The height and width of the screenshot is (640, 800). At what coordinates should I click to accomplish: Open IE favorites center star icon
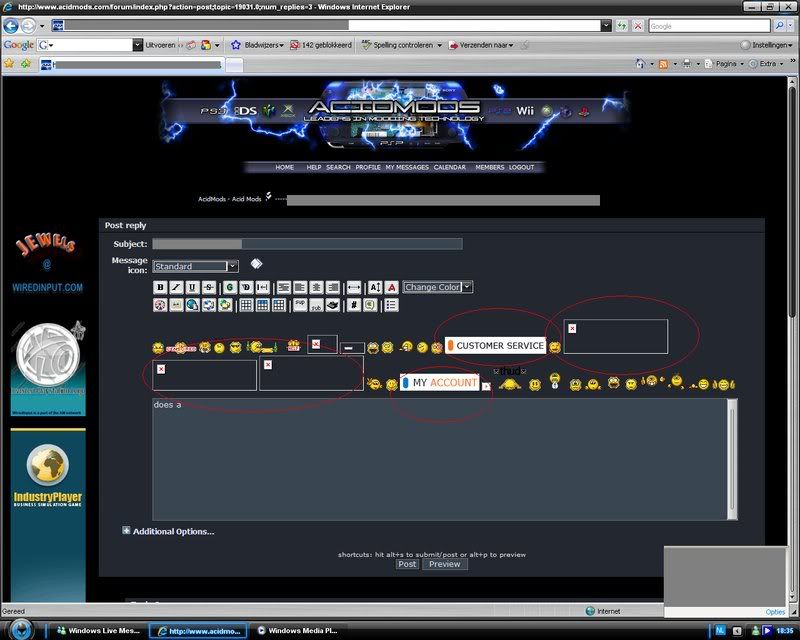pyautogui.click(x=9, y=64)
